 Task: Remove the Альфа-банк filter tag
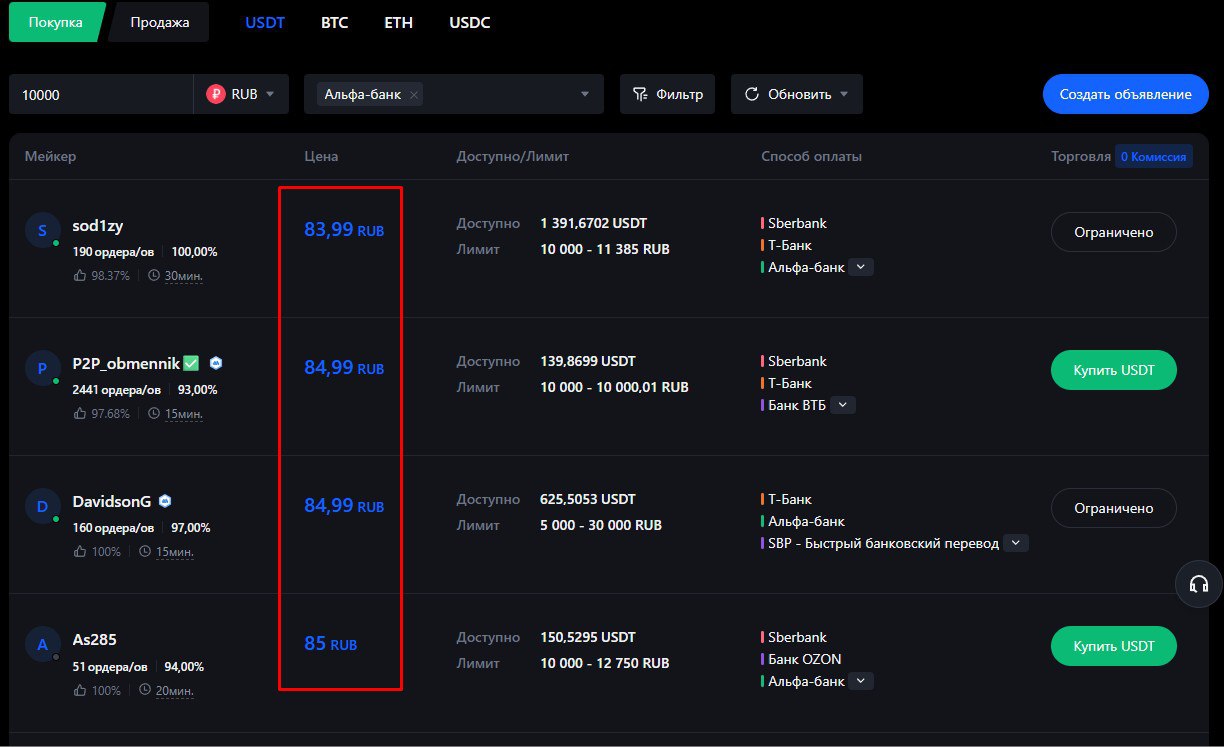pyautogui.click(x=414, y=95)
